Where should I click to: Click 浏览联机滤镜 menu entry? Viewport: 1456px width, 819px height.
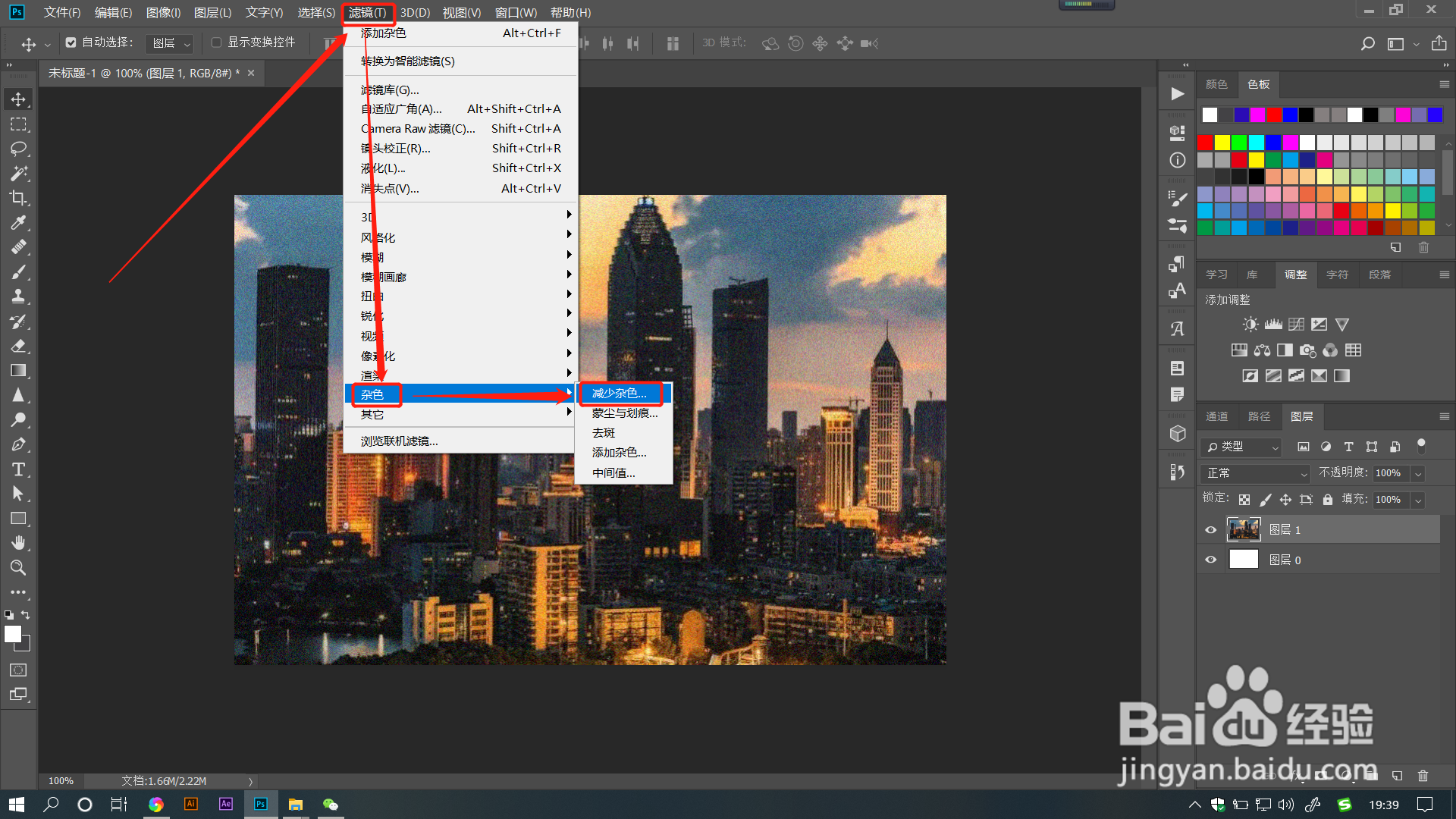coord(399,441)
